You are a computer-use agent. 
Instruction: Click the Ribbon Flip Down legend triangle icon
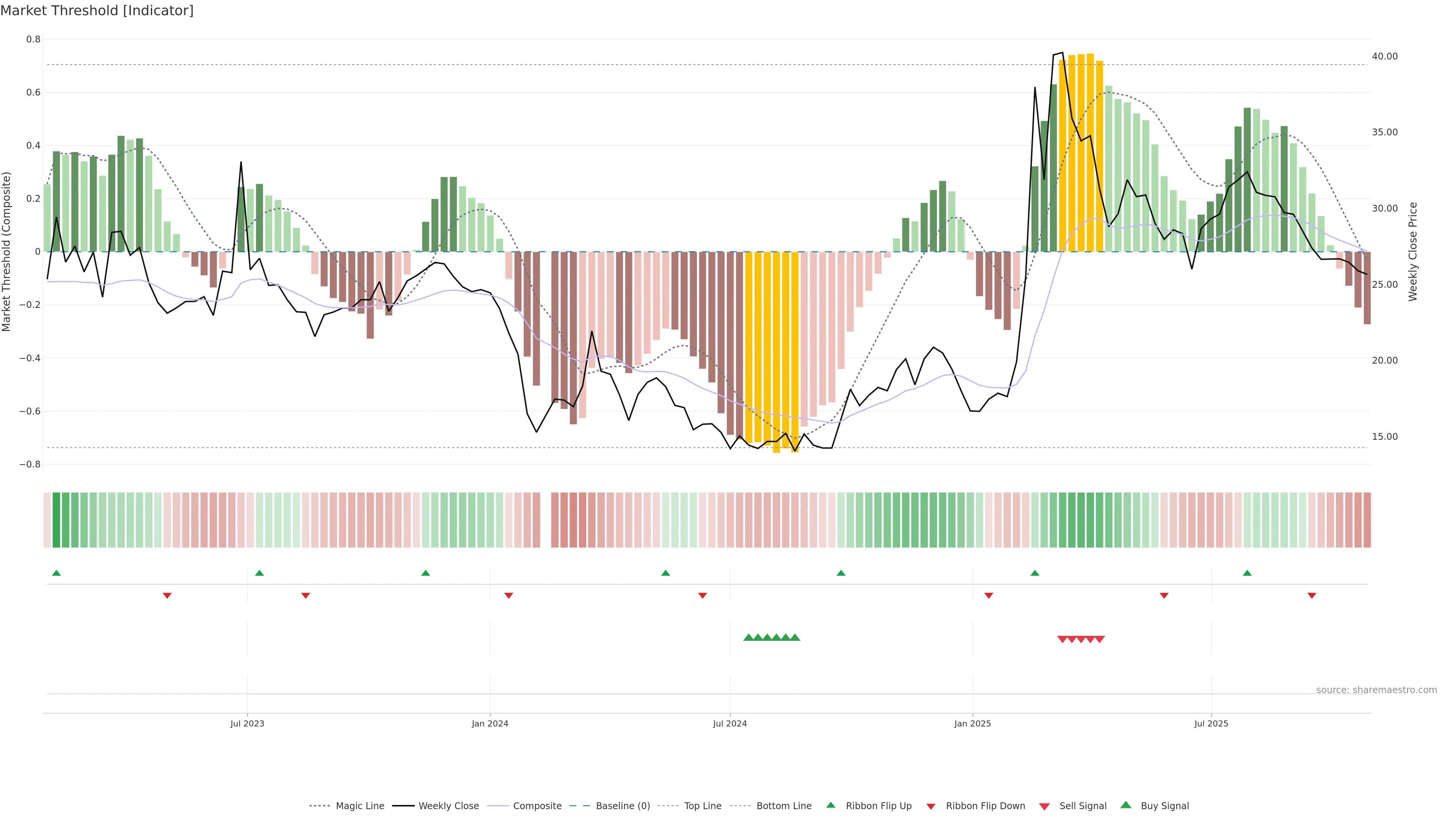[x=931, y=806]
